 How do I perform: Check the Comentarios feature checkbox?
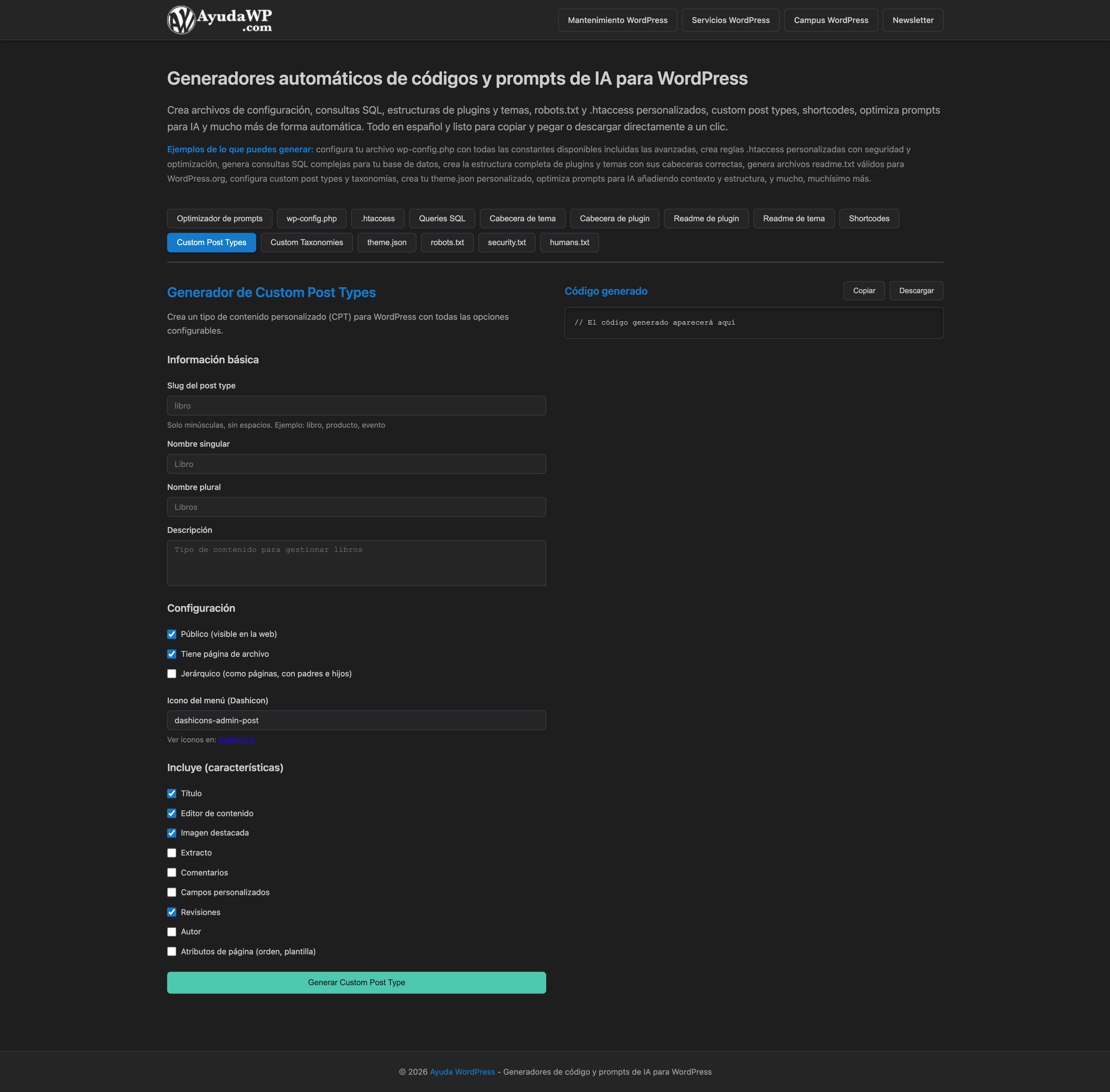pyautogui.click(x=171, y=873)
